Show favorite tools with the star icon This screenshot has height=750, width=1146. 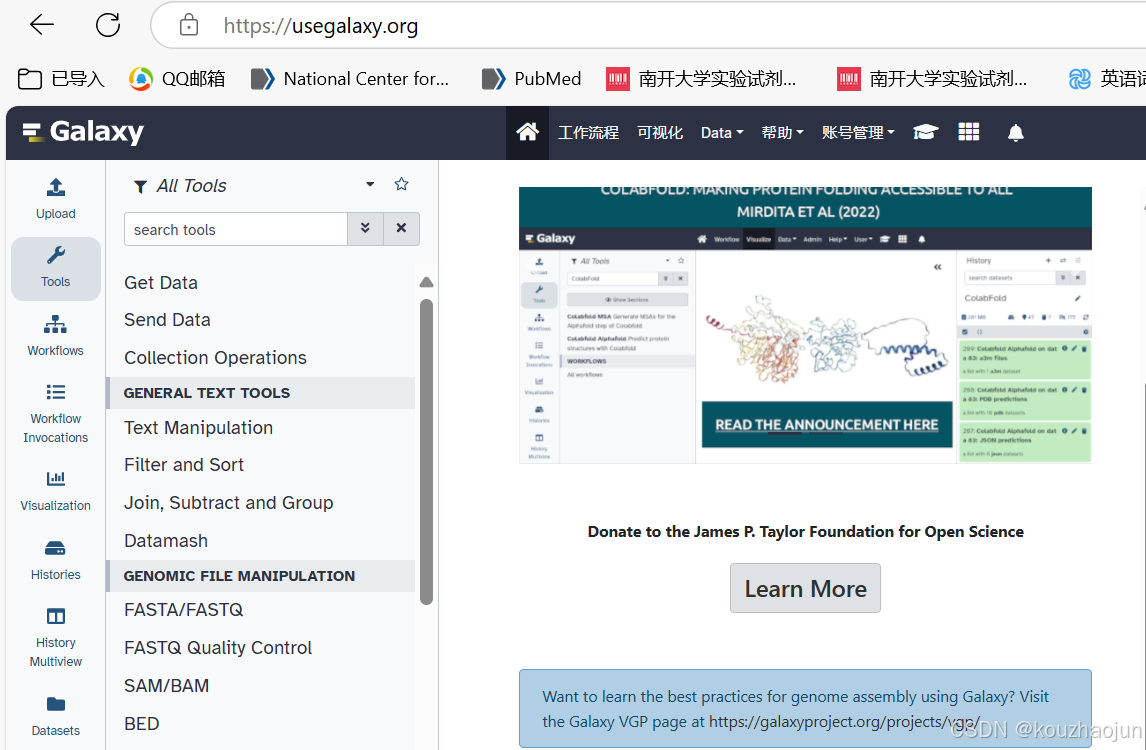point(401,184)
